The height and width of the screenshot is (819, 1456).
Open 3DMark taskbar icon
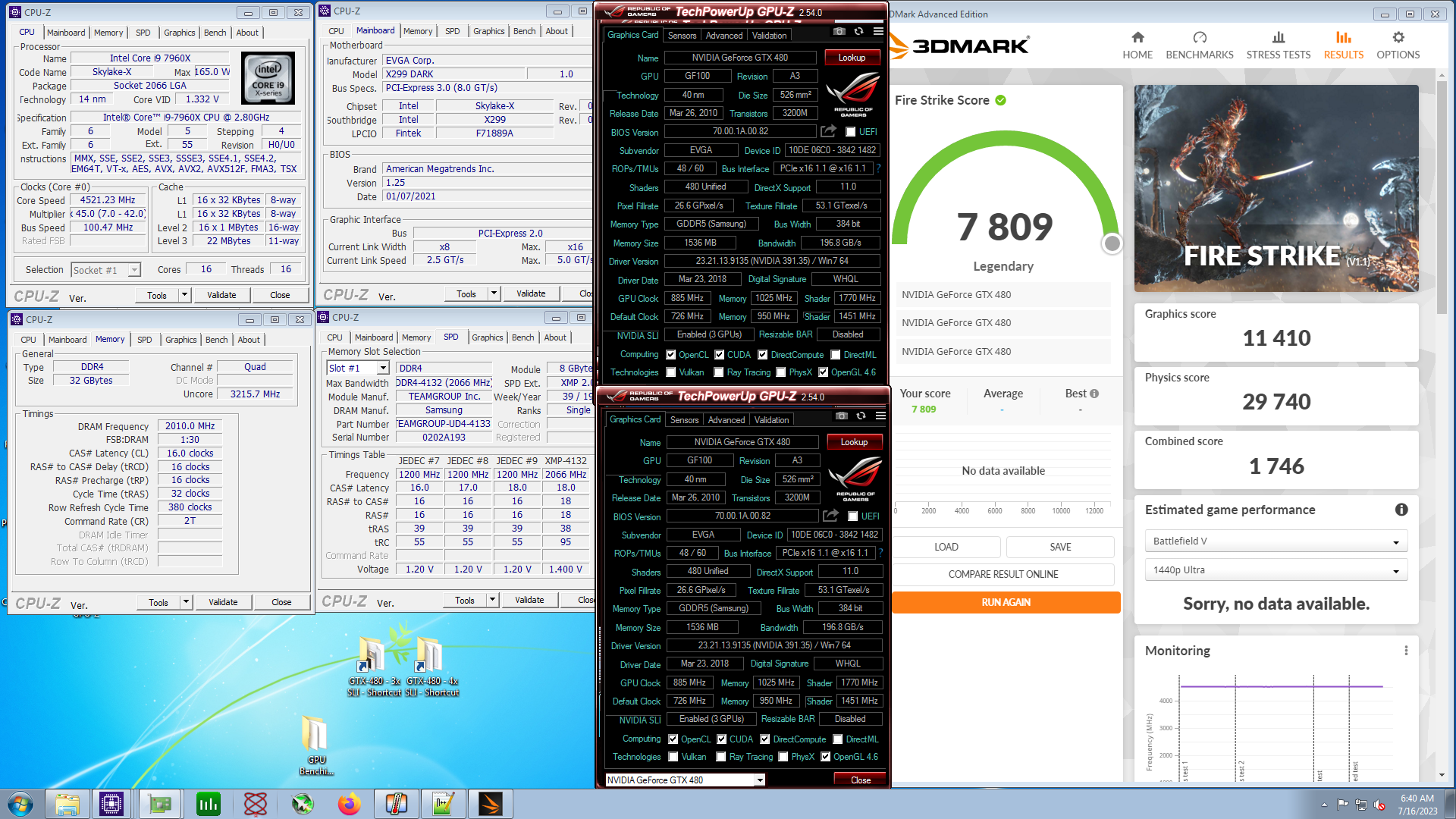(x=491, y=804)
